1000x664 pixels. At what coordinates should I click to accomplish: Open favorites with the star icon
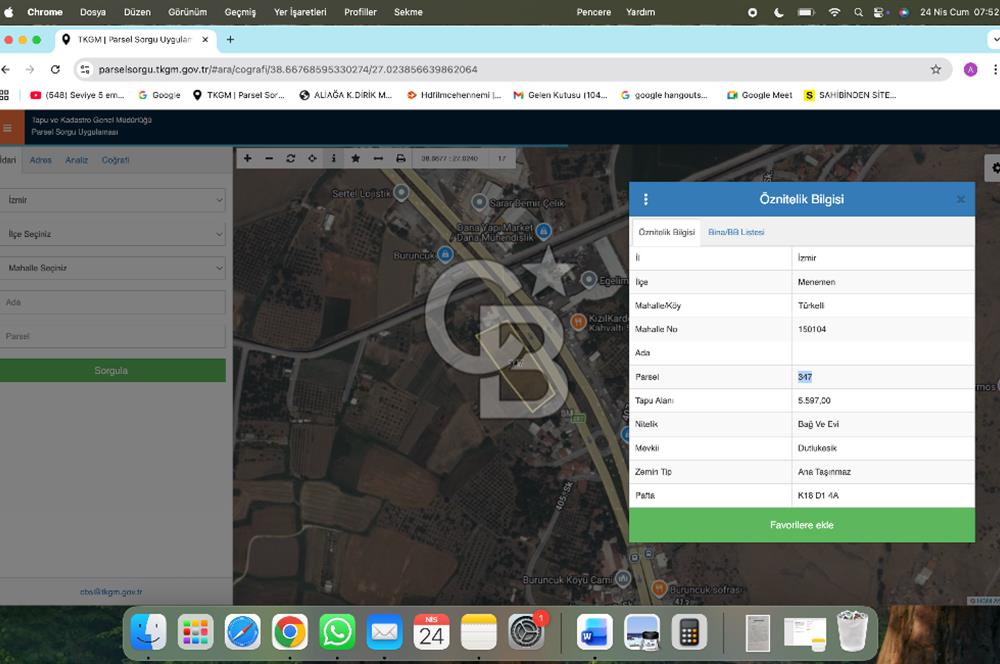pyautogui.click(x=356, y=159)
